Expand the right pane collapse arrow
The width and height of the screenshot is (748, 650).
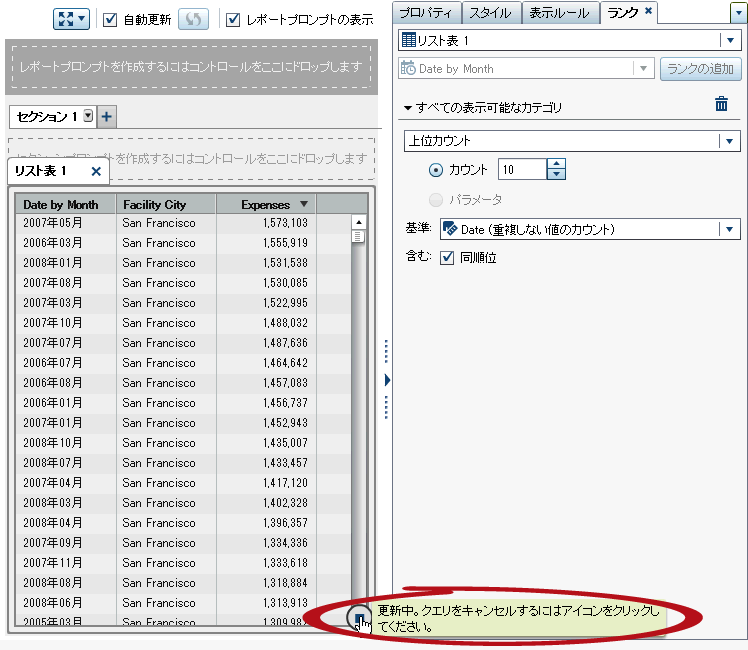[387, 380]
